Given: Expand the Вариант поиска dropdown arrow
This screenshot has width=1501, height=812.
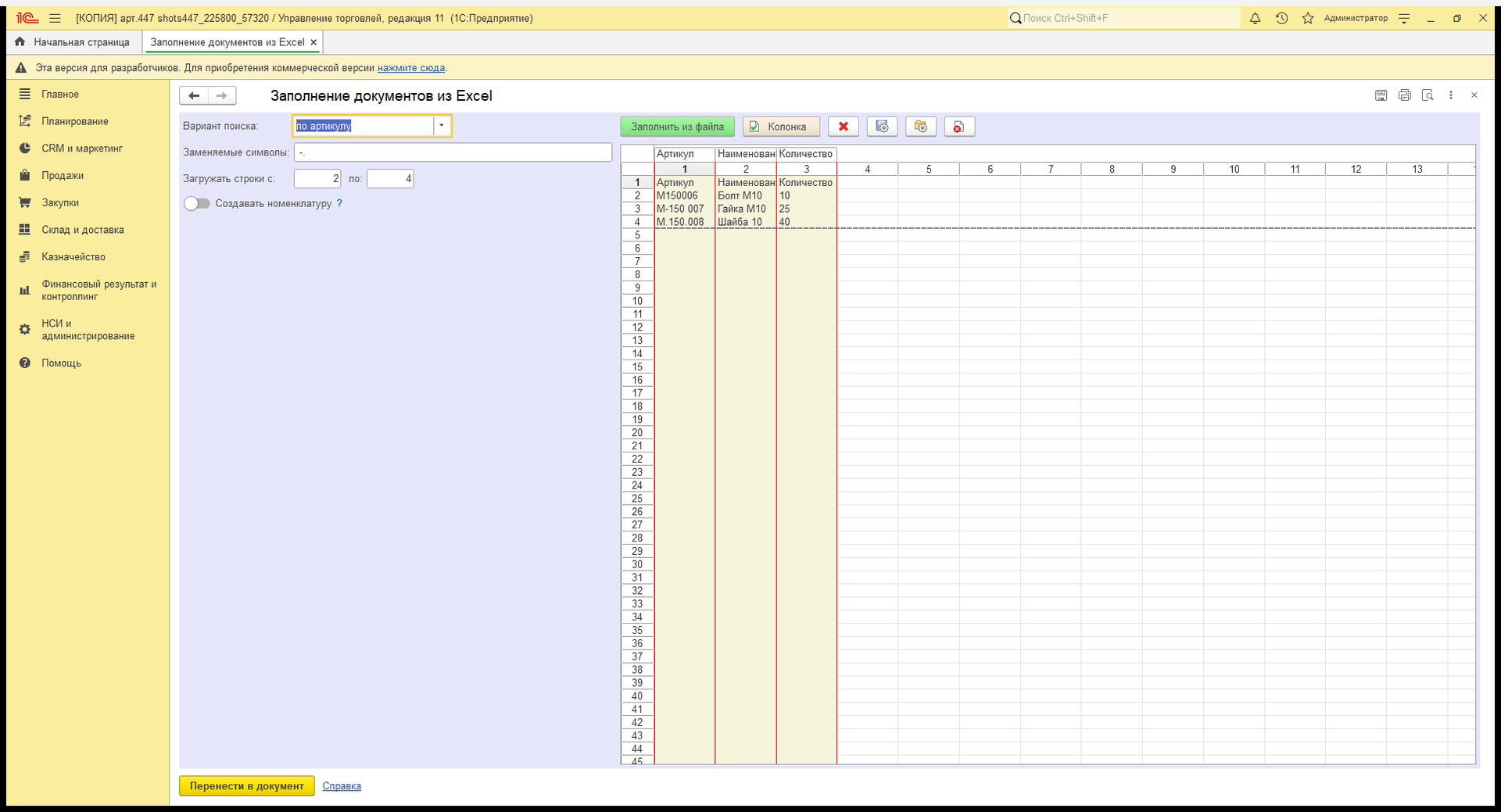Looking at the screenshot, I should pyautogui.click(x=442, y=126).
